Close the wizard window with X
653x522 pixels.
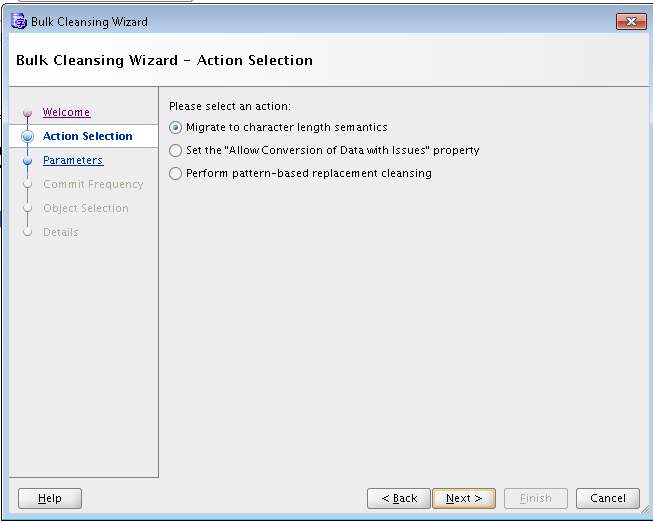tap(630, 21)
